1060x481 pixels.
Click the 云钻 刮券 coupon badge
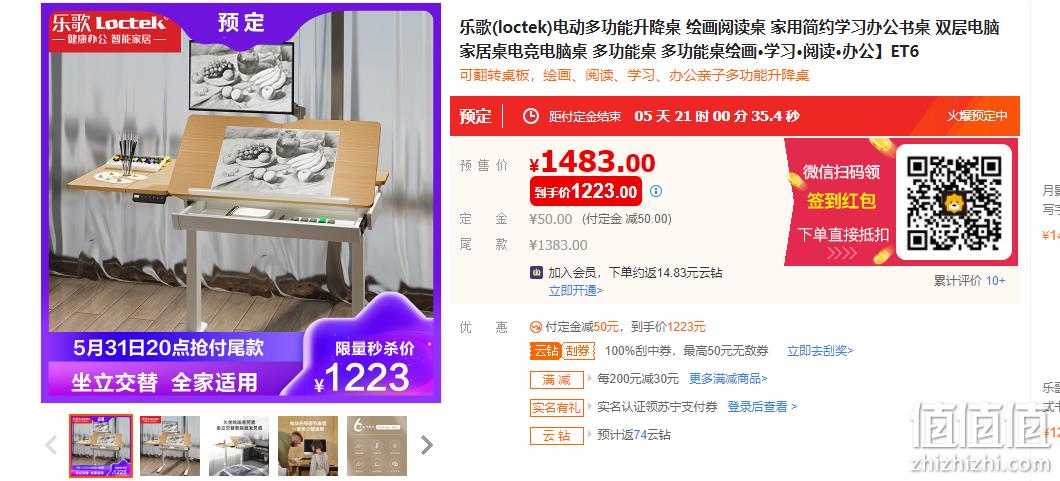[562, 351]
